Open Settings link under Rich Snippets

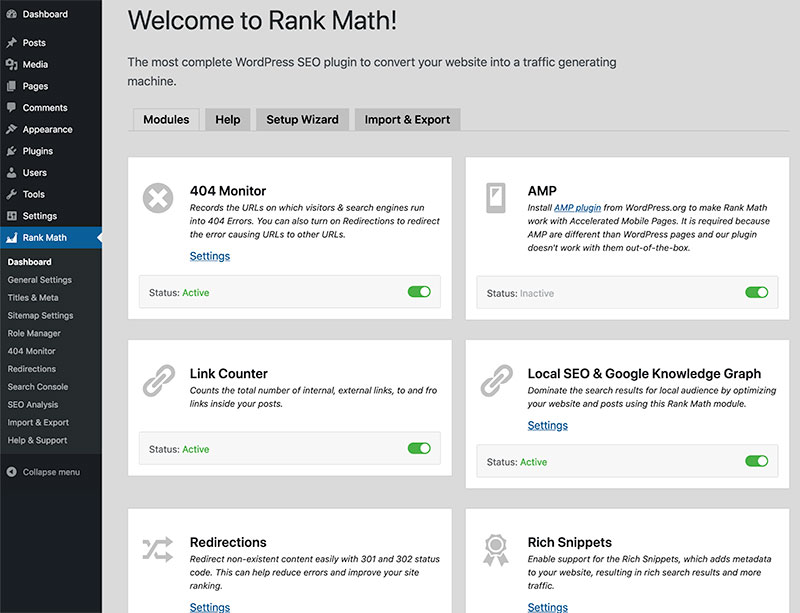coord(547,607)
